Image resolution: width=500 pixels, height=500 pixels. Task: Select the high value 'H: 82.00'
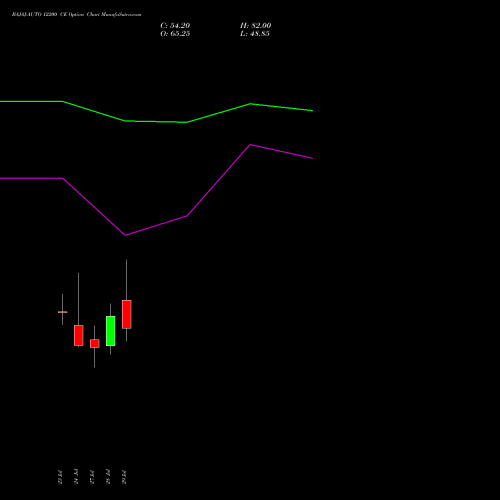pos(255,26)
